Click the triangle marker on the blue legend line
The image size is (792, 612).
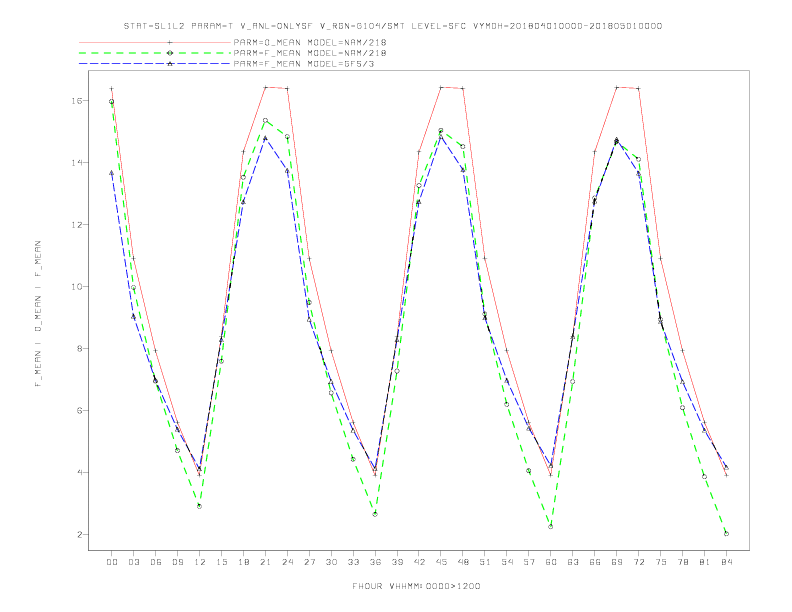click(x=170, y=64)
